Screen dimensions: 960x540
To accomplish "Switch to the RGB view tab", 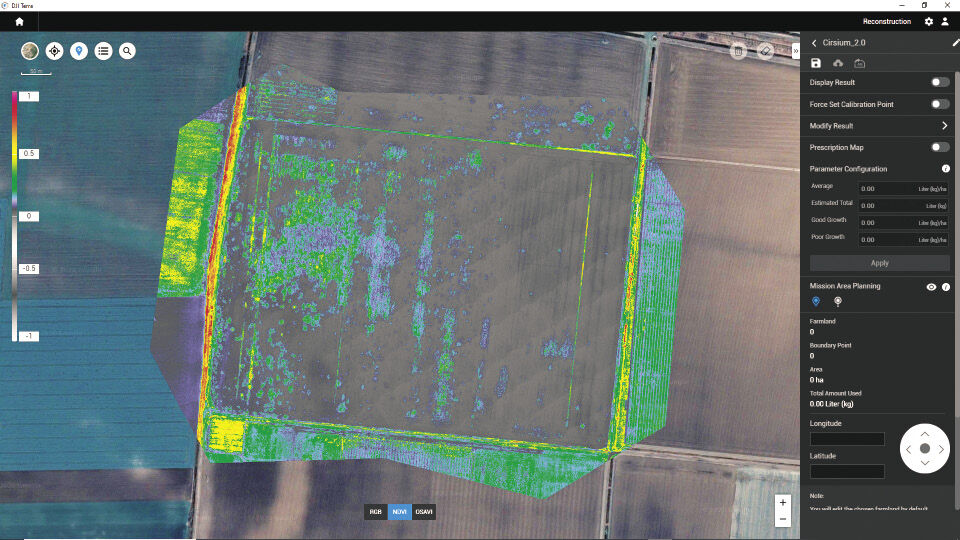I will pyautogui.click(x=376, y=512).
